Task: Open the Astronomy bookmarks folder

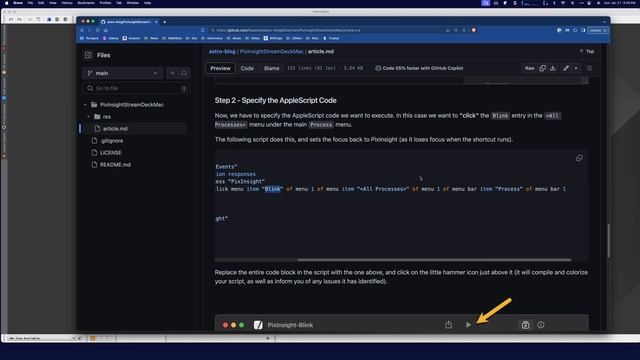Action: [212, 38]
